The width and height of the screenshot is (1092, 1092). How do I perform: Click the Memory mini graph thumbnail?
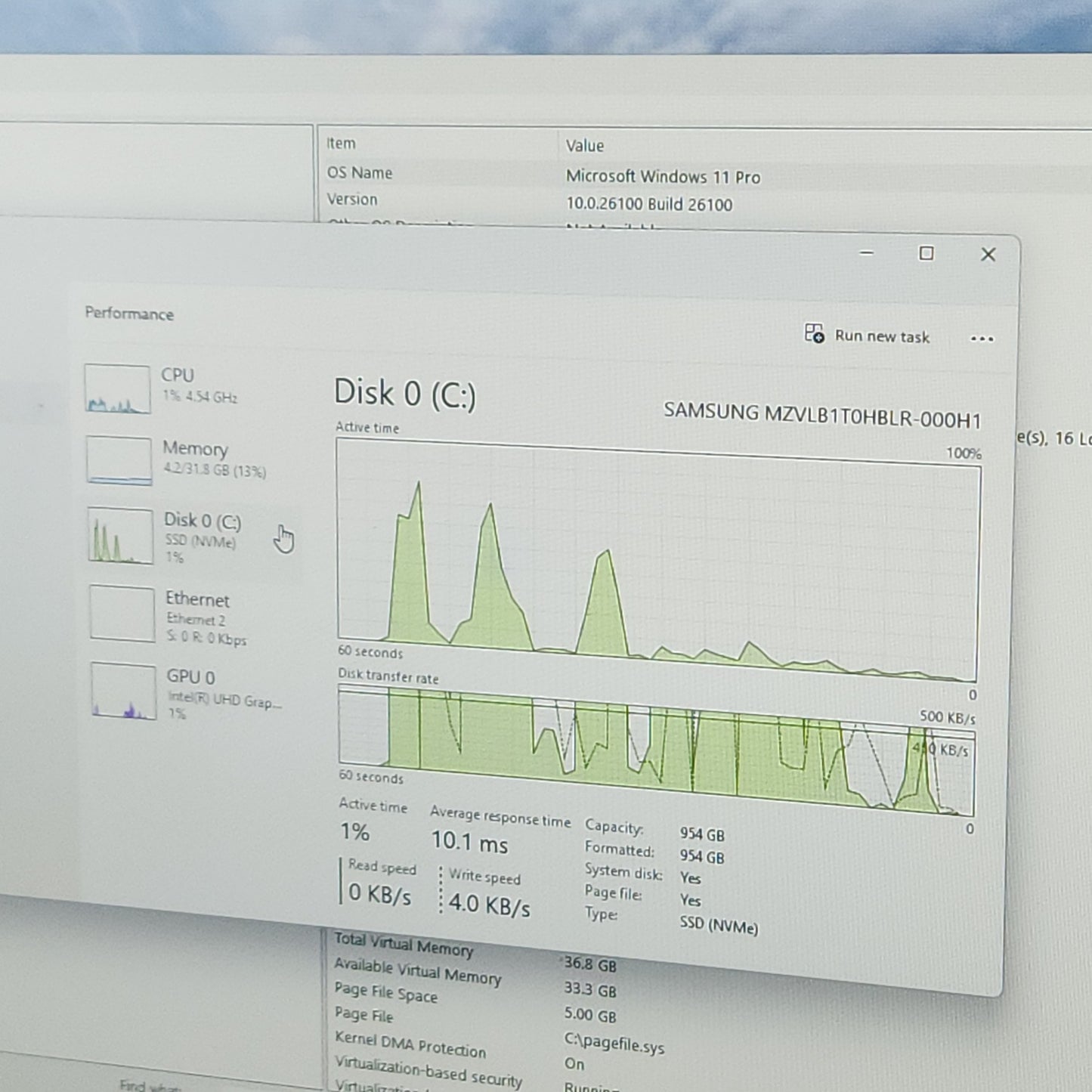click(x=119, y=460)
